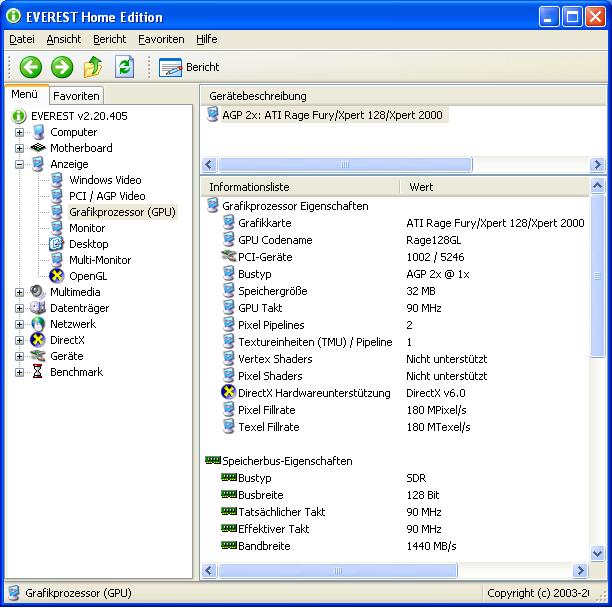Image resolution: width=612 pixels, height=608 pixels.
Task: Select Grafikprozessor (GPU) in the tree
Action: click(122, 212)
